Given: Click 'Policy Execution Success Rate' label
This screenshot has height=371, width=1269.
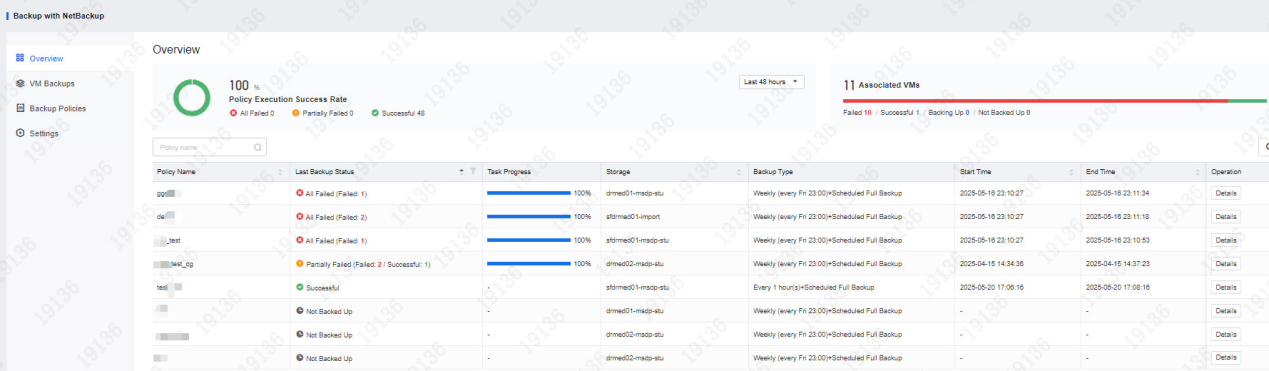Looking at the screenshot, I should click(x=288, y=99).
